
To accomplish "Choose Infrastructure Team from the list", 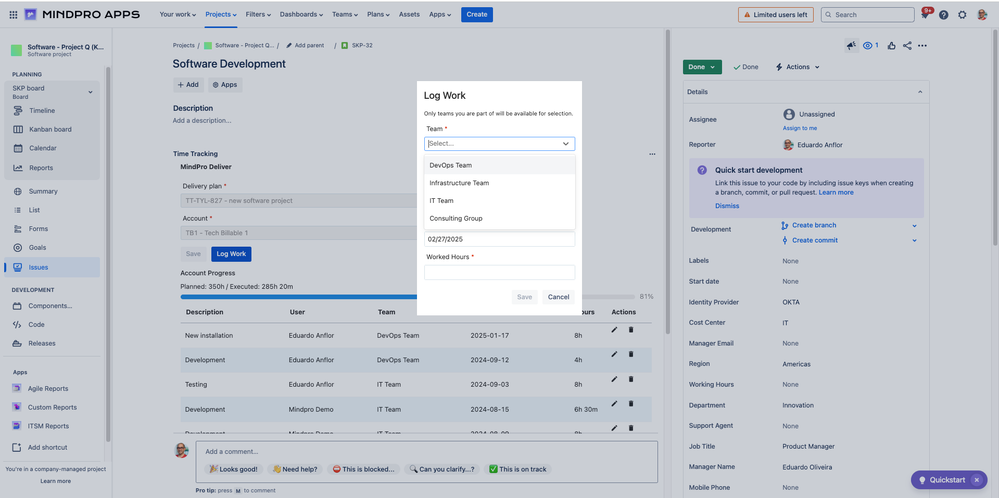I will [x=500, y=183].
